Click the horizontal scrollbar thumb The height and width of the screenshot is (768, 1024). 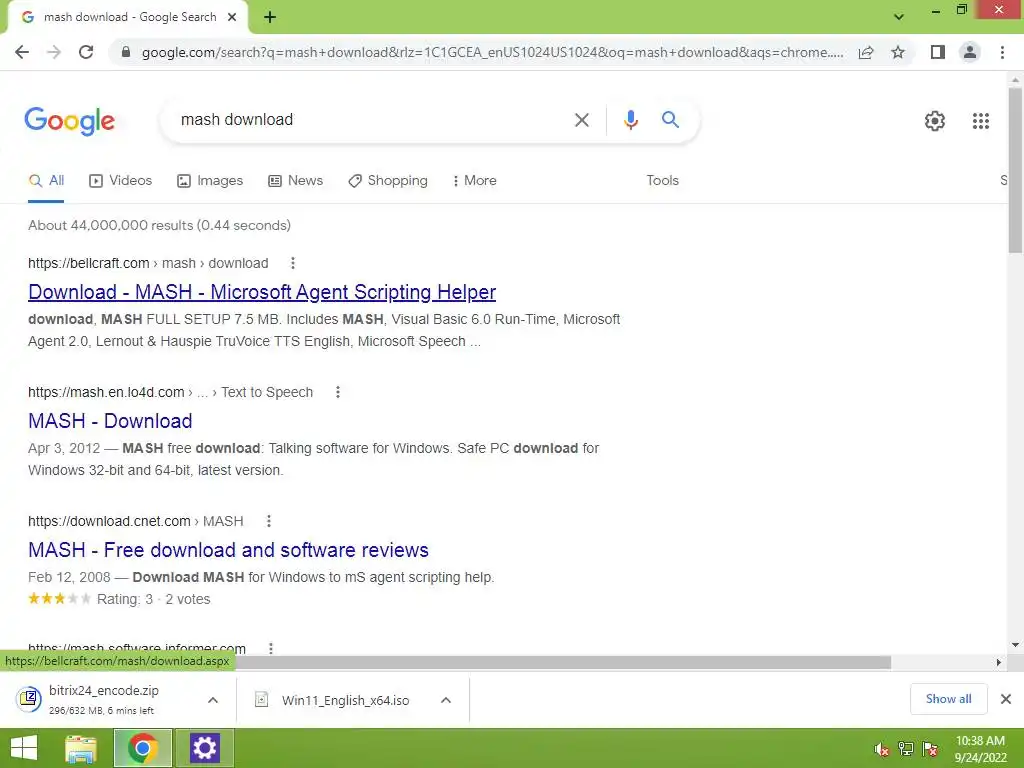pyautogui.click(x=563, y=662)
